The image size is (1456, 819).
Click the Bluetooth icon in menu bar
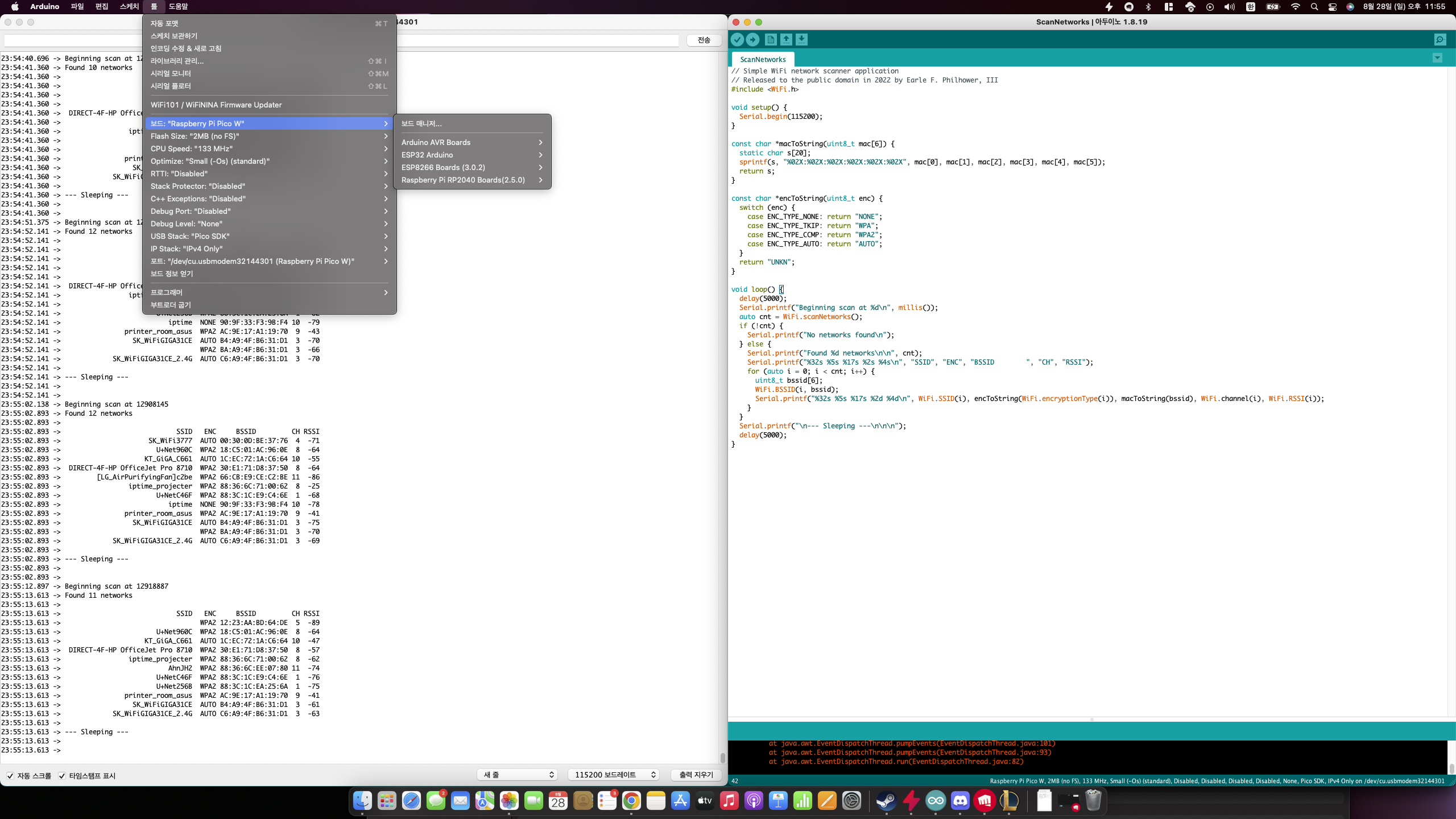[1148, 7]
